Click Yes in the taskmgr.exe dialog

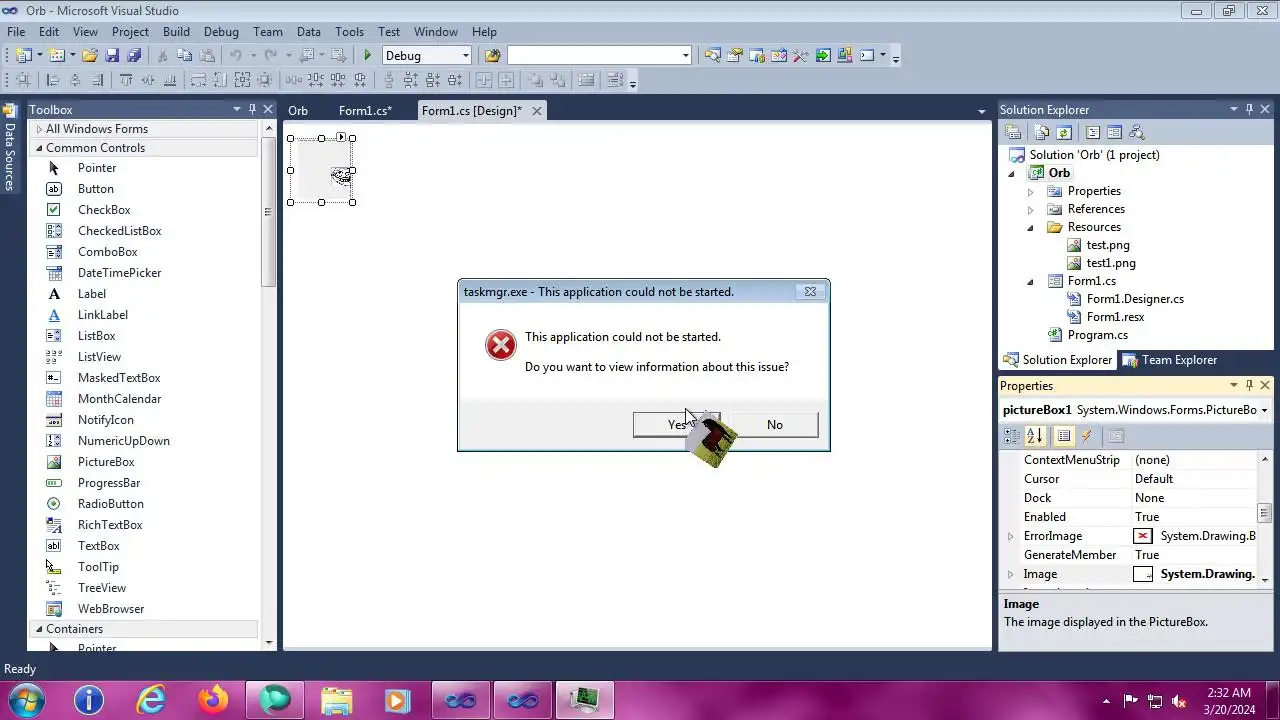[676, 425]
